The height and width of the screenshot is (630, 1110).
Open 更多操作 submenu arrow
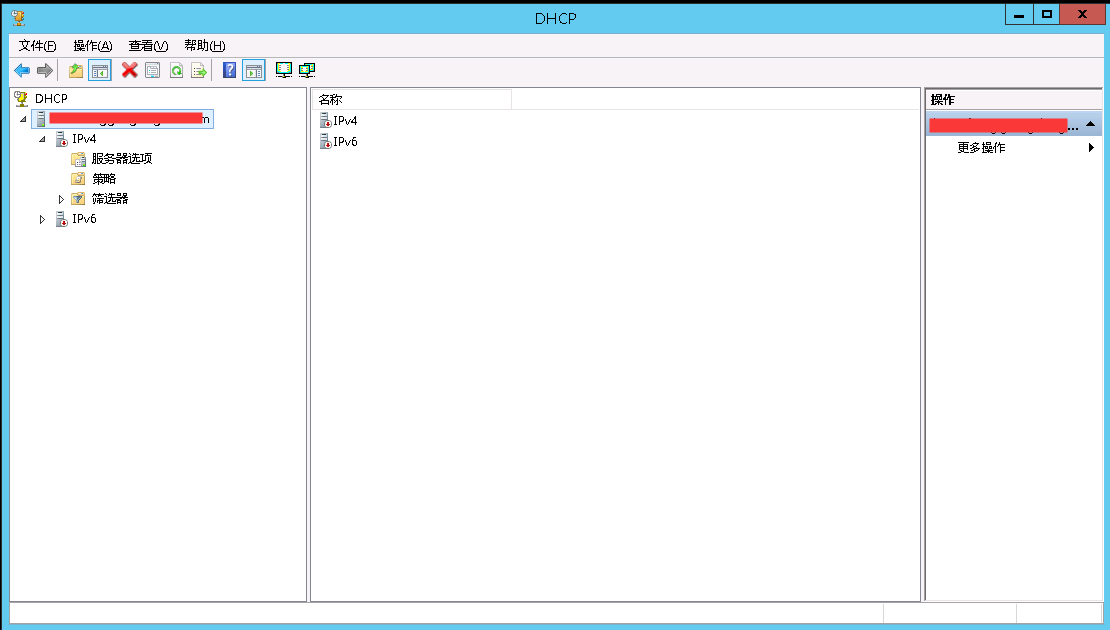1091,147
